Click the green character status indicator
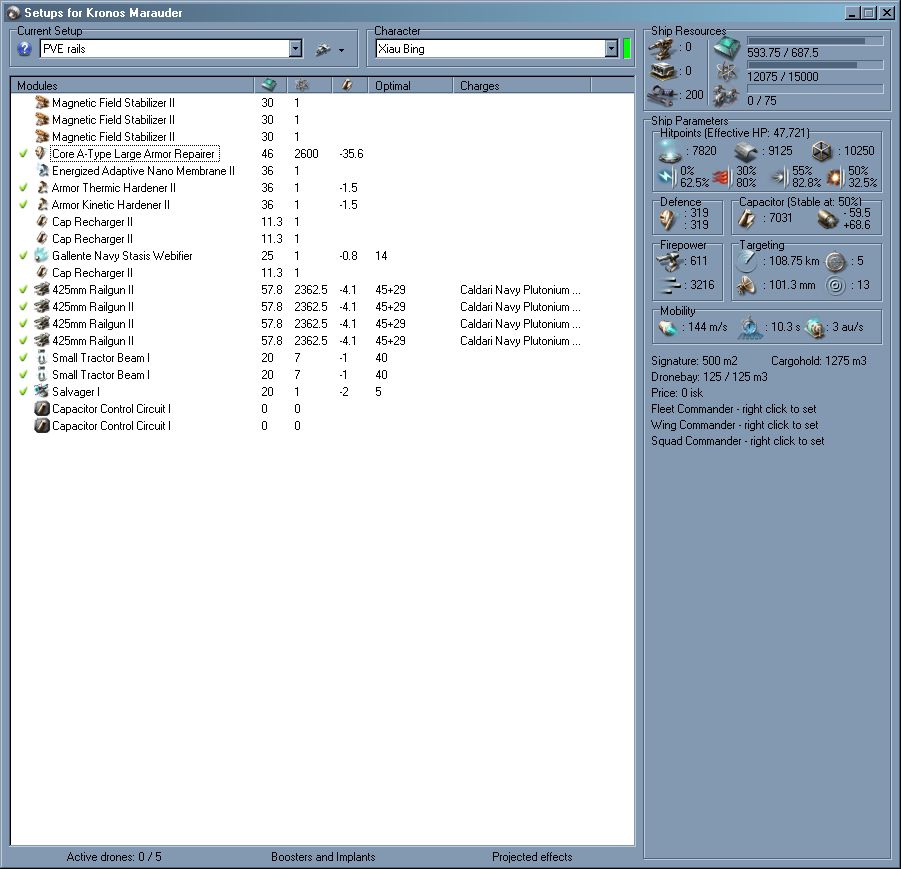Screen dimensions: 901x869 [x=627, y=49]
